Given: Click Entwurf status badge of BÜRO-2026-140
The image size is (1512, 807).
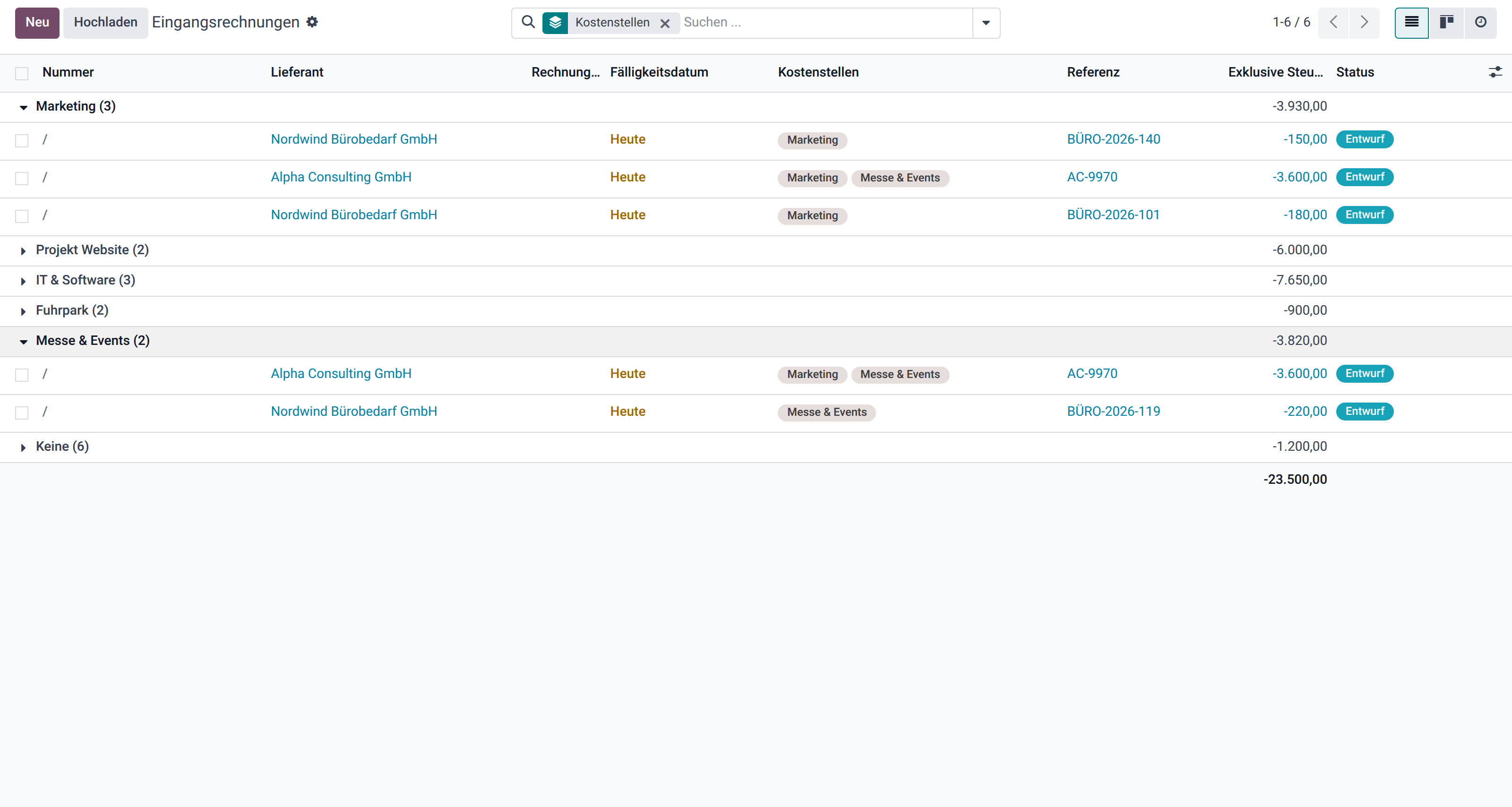Looking at the screenshot, I should click(1365, 140).
